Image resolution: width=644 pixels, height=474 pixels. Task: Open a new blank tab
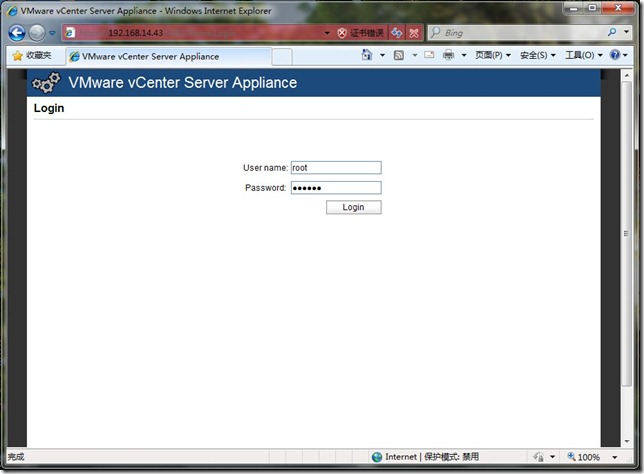tap(282, 57)
